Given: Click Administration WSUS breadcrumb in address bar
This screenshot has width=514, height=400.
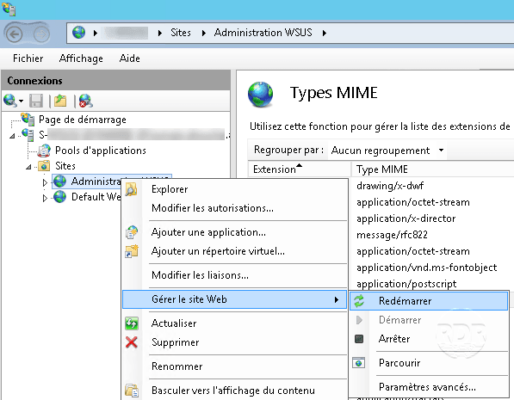Looking at the screenshot, I should [263, 33].
